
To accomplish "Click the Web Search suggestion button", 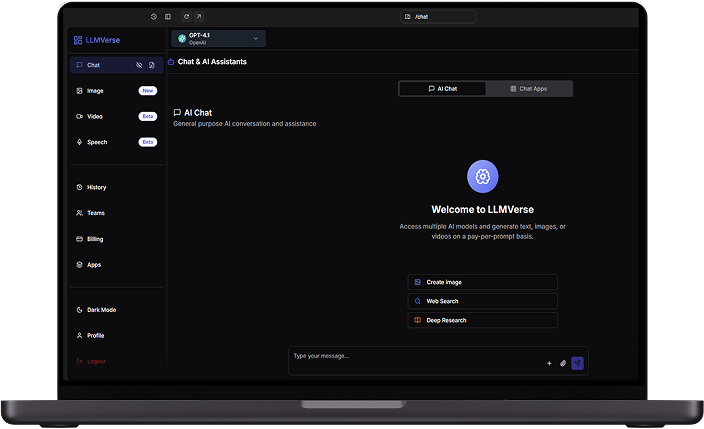I will 483,301.
